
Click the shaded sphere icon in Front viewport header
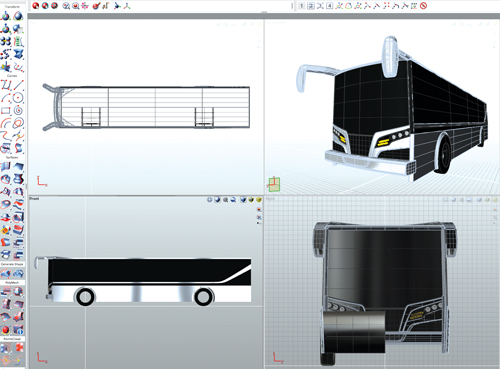217,200
